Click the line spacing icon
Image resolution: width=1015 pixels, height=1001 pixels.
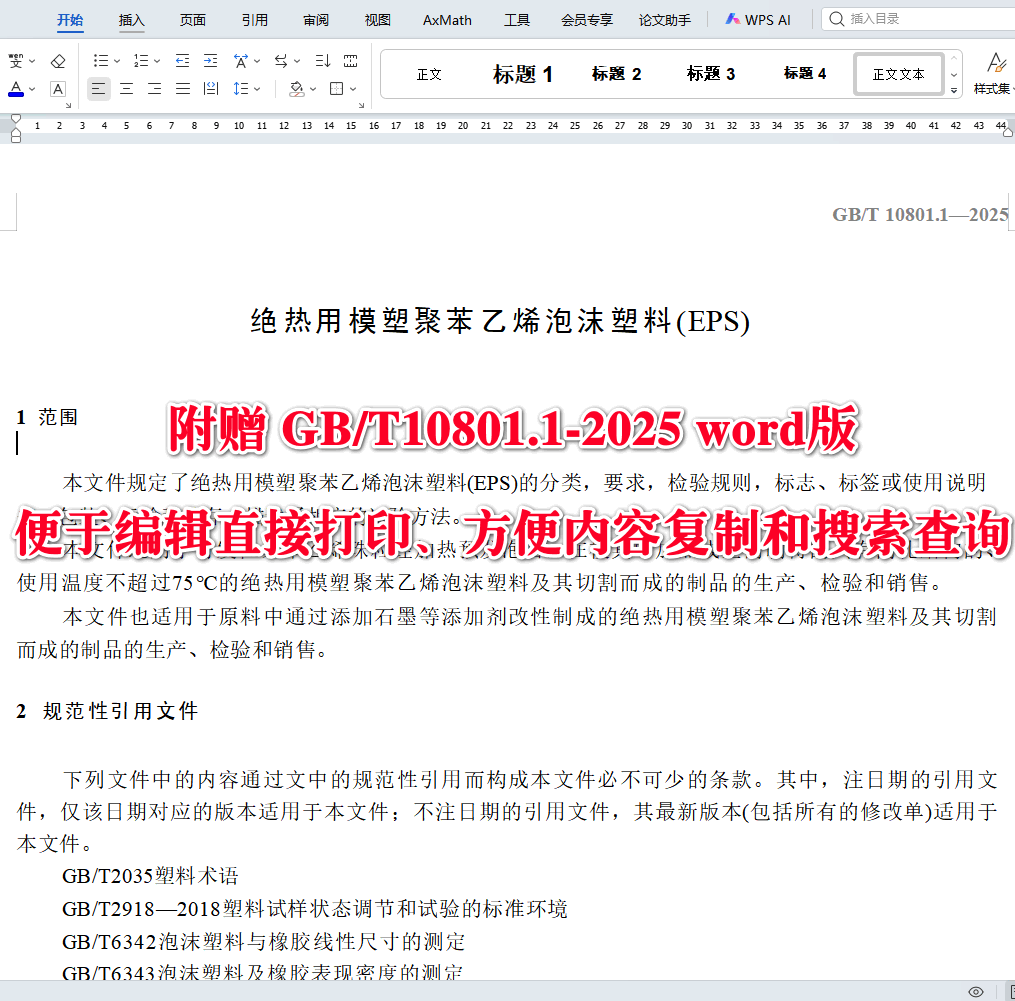[241, 89]
